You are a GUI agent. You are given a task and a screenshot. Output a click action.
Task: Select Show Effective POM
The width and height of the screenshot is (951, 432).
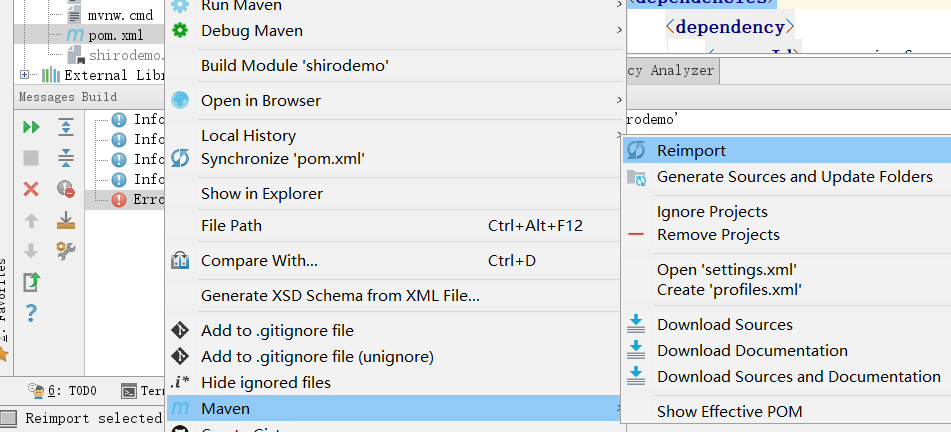[729, 411]
